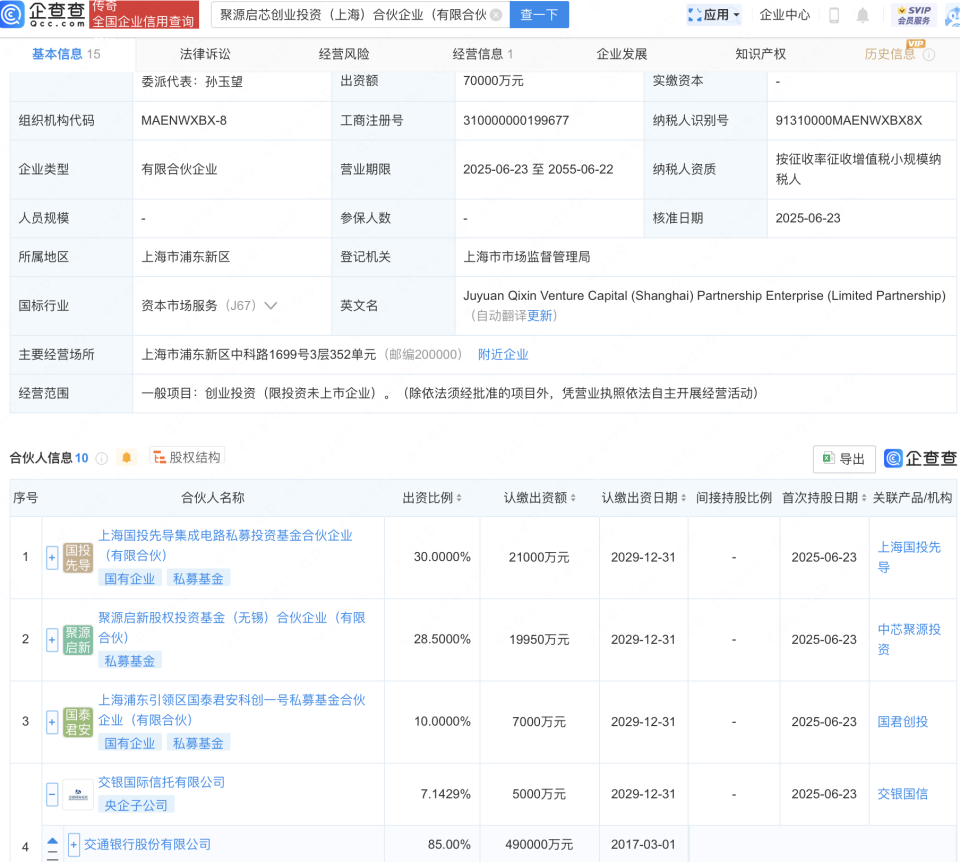Click the 查一下 search button
The width and height of the screenshot is (960, 862).
point(539,15)
